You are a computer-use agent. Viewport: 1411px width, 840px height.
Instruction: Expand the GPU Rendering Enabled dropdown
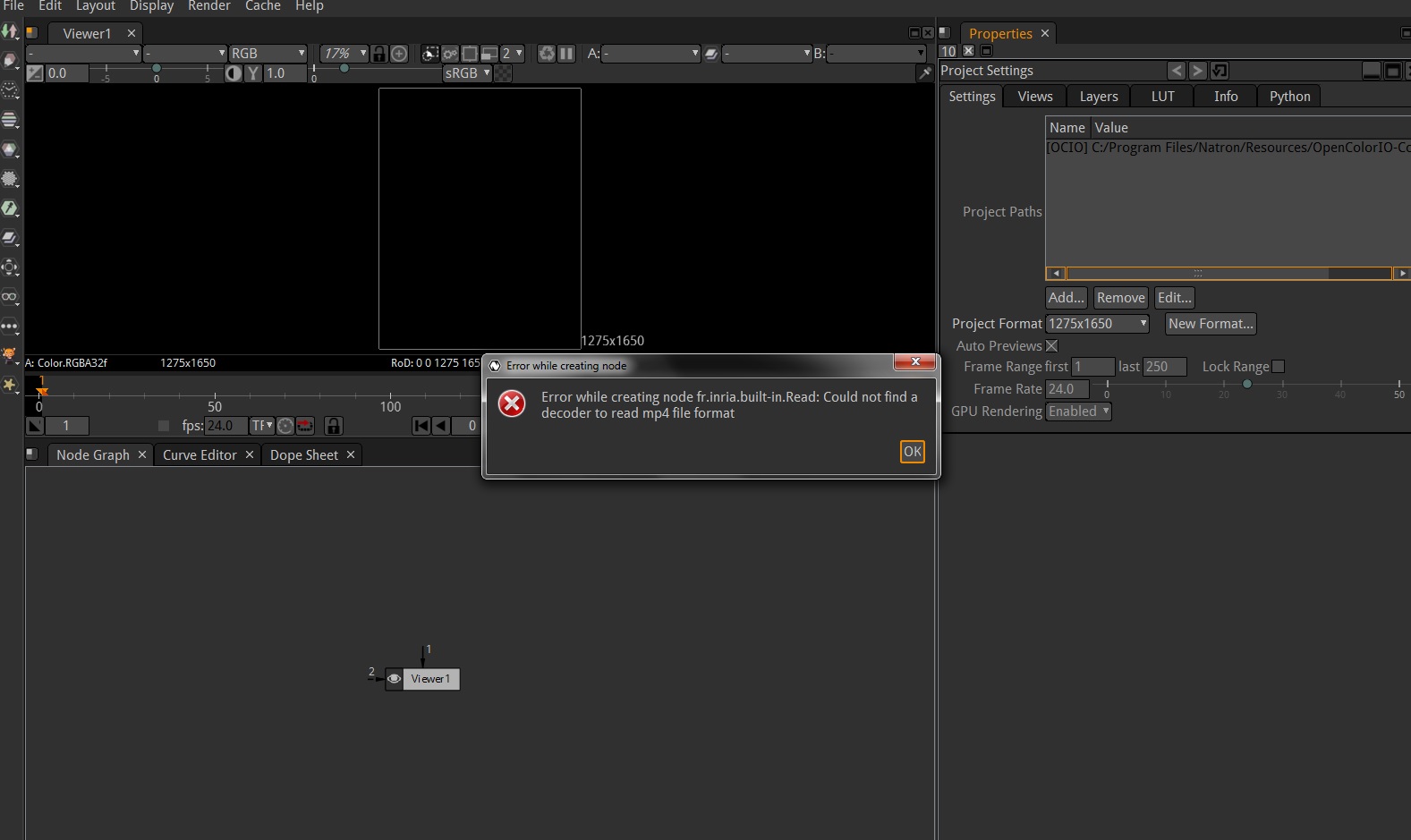(x=1079, y=412)
